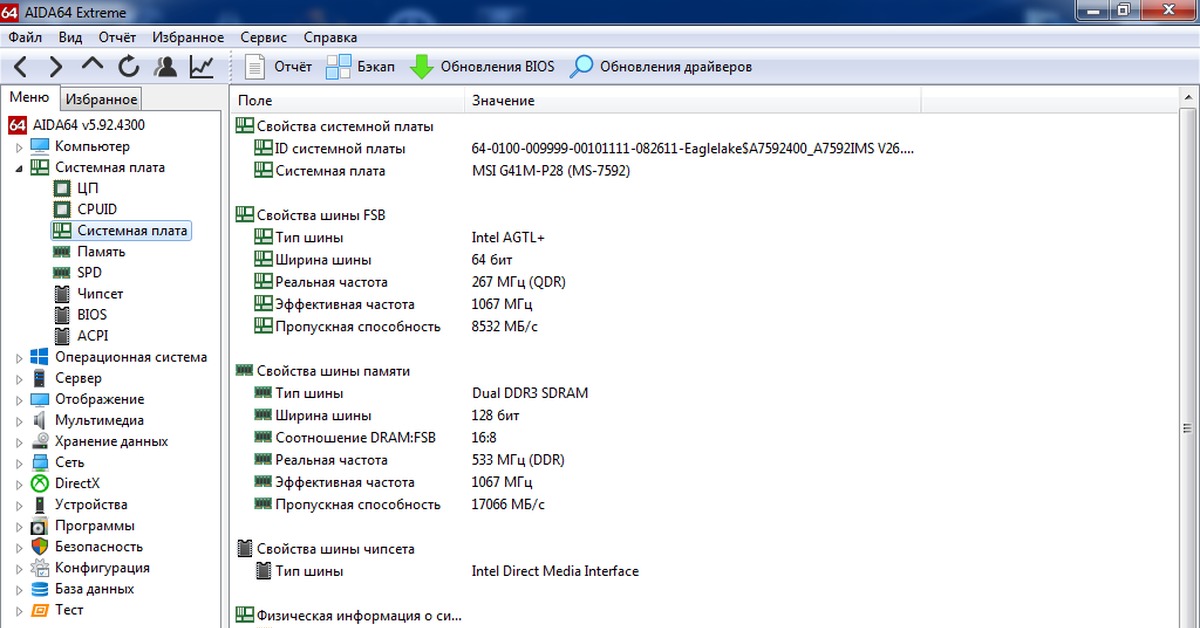Click the Устройства devices icon
The image size is (1200, 628).
pos(39,504)
